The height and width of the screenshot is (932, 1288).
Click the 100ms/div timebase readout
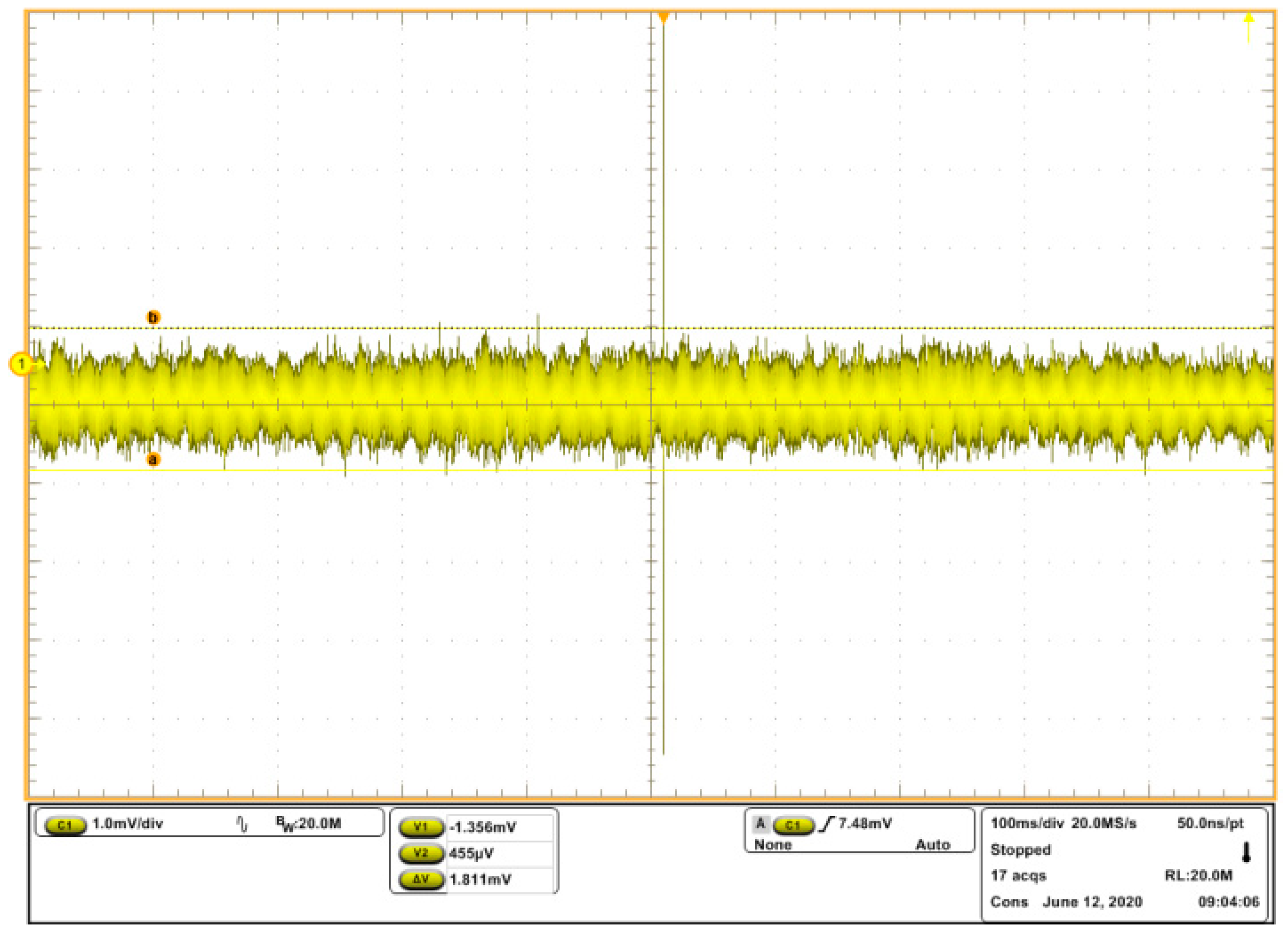(1027, 824)
